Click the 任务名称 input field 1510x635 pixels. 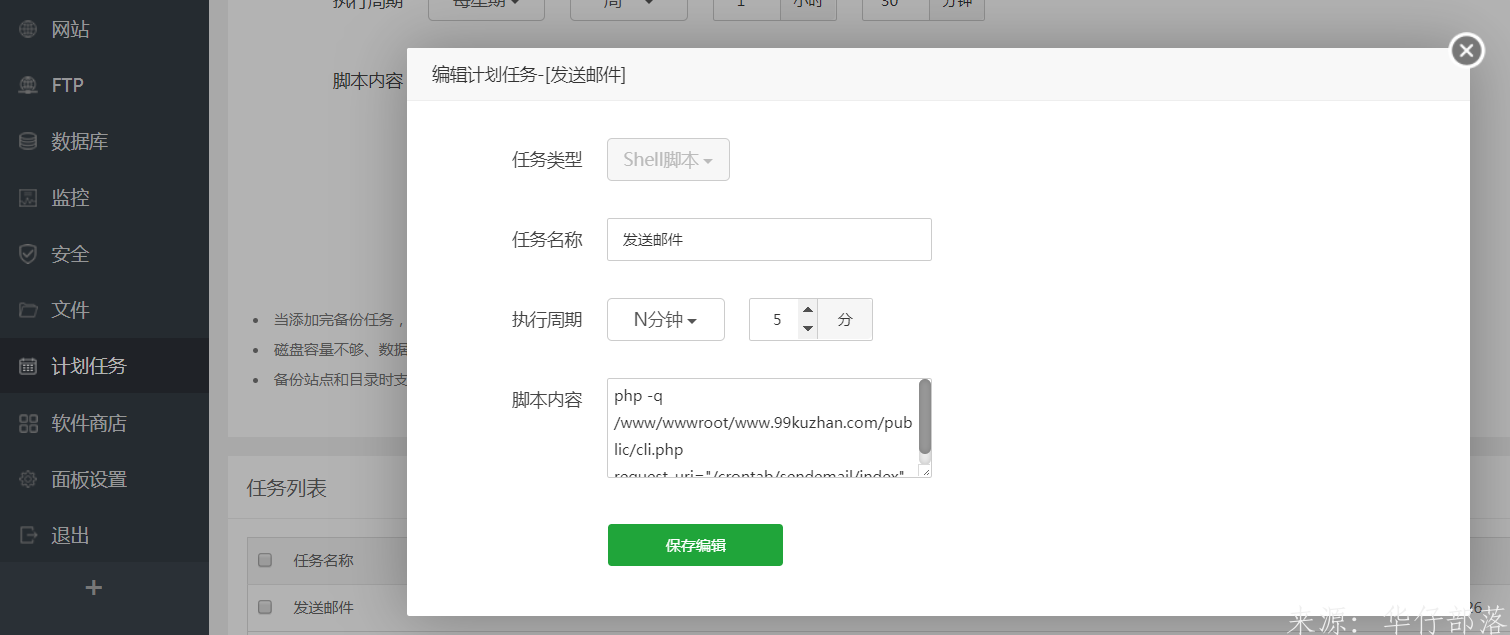tap(768, 240)
